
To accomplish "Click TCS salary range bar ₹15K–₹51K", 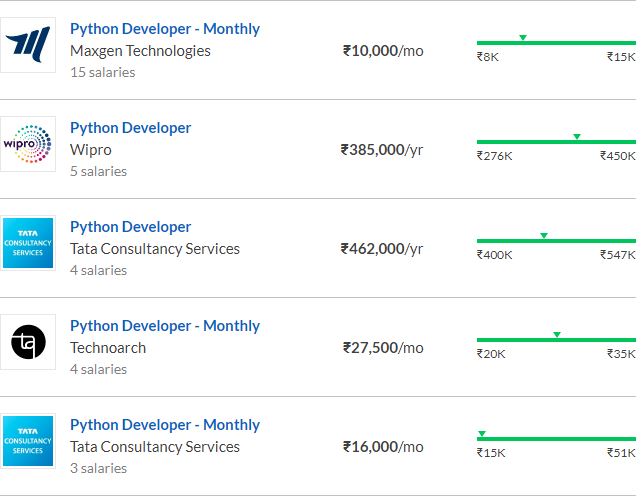I will (556, 439).
